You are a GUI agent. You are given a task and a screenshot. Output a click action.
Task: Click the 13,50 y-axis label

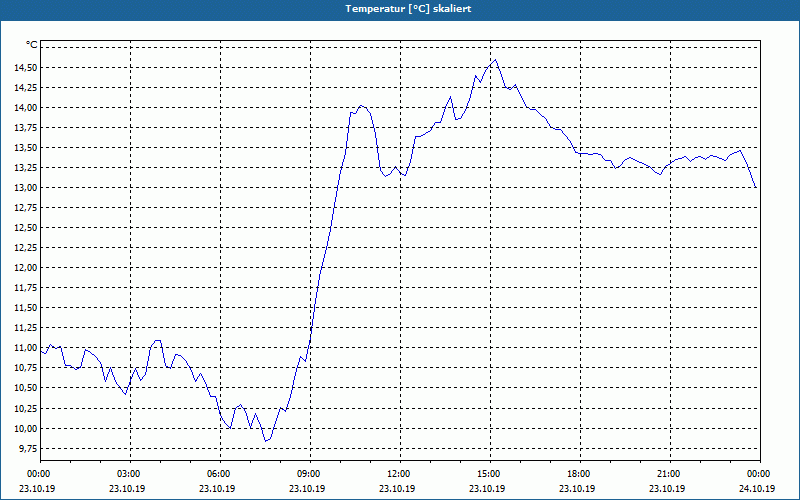point(24,147)
